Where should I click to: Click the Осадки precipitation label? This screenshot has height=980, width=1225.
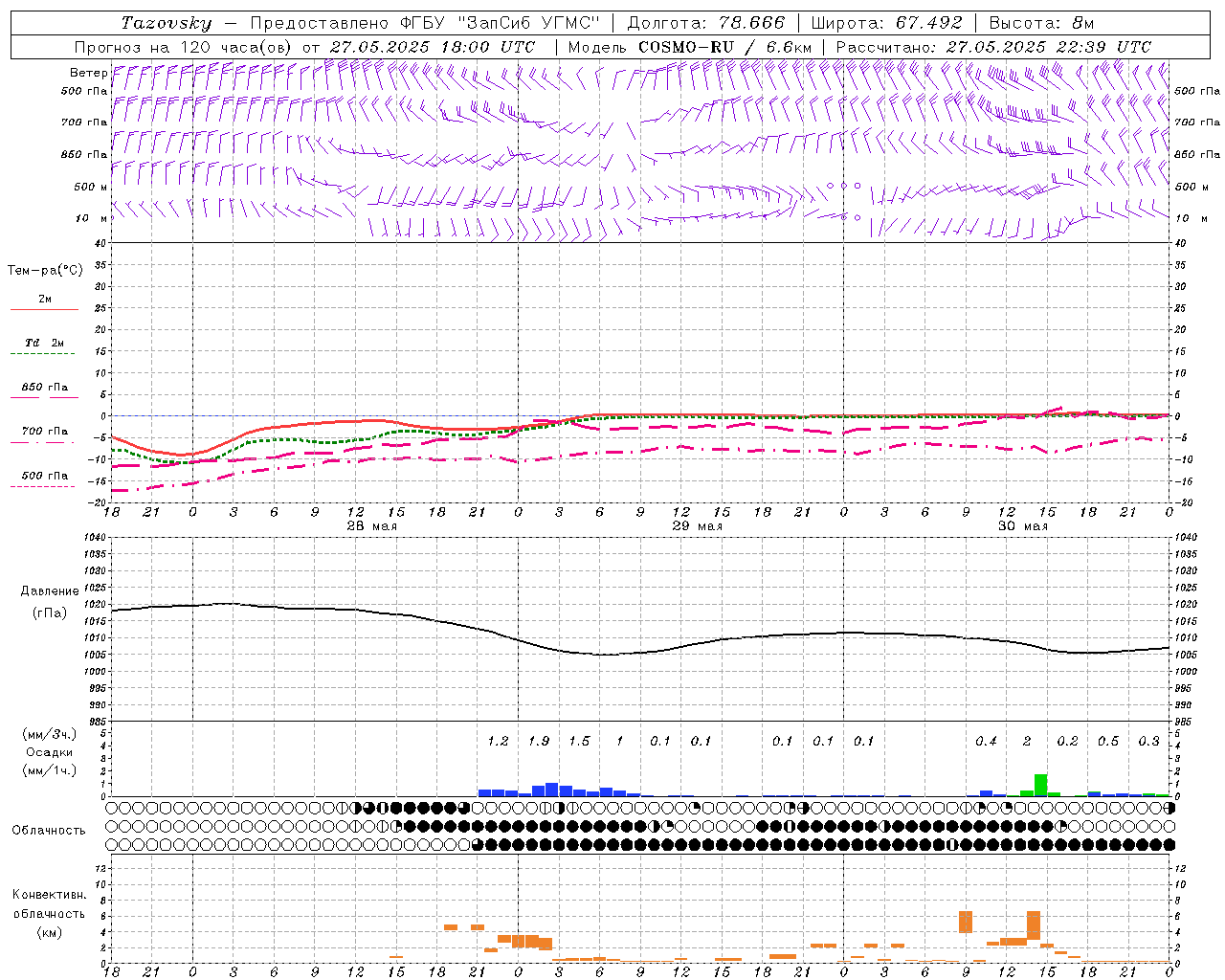coord(49,752)
